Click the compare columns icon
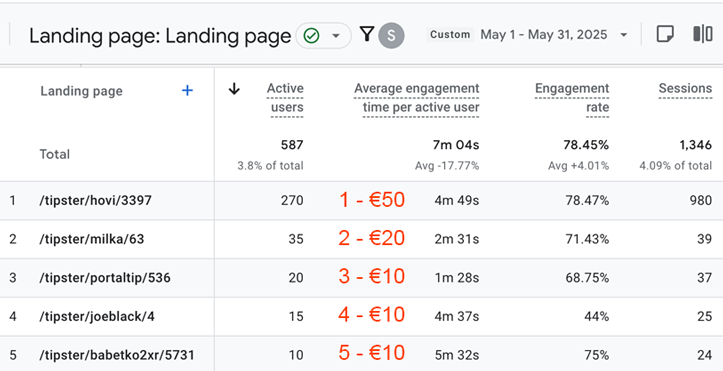This screenshot has width=723, height=371. (703, 35)
